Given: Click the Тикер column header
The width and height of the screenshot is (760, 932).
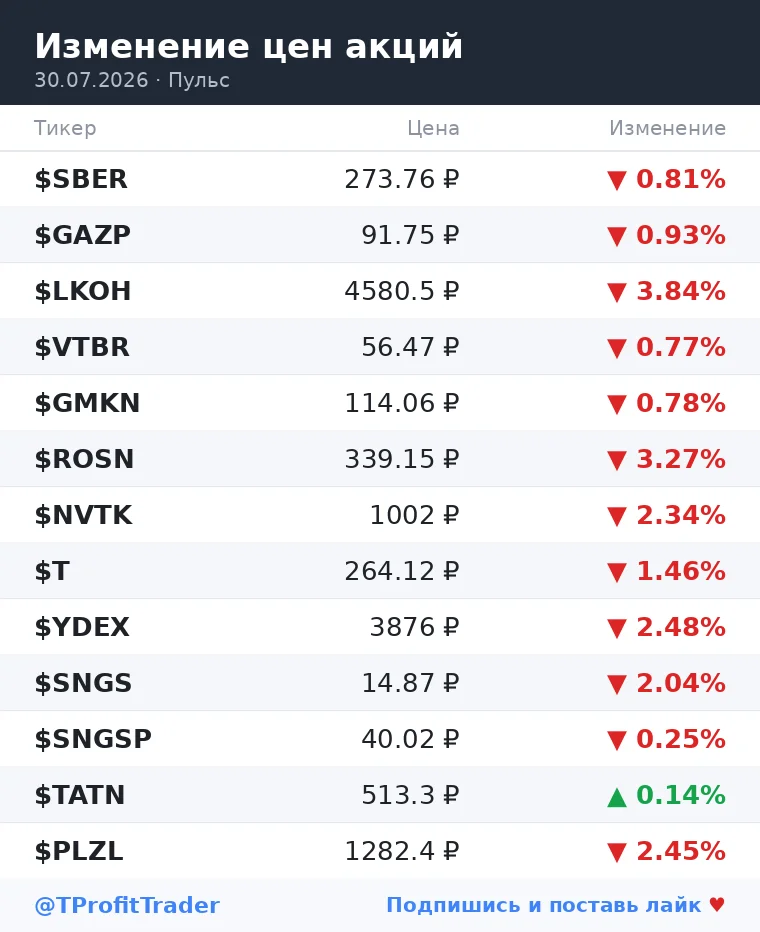Looking at the screenshot, I should pyautogui.click(x=65, y=128).
